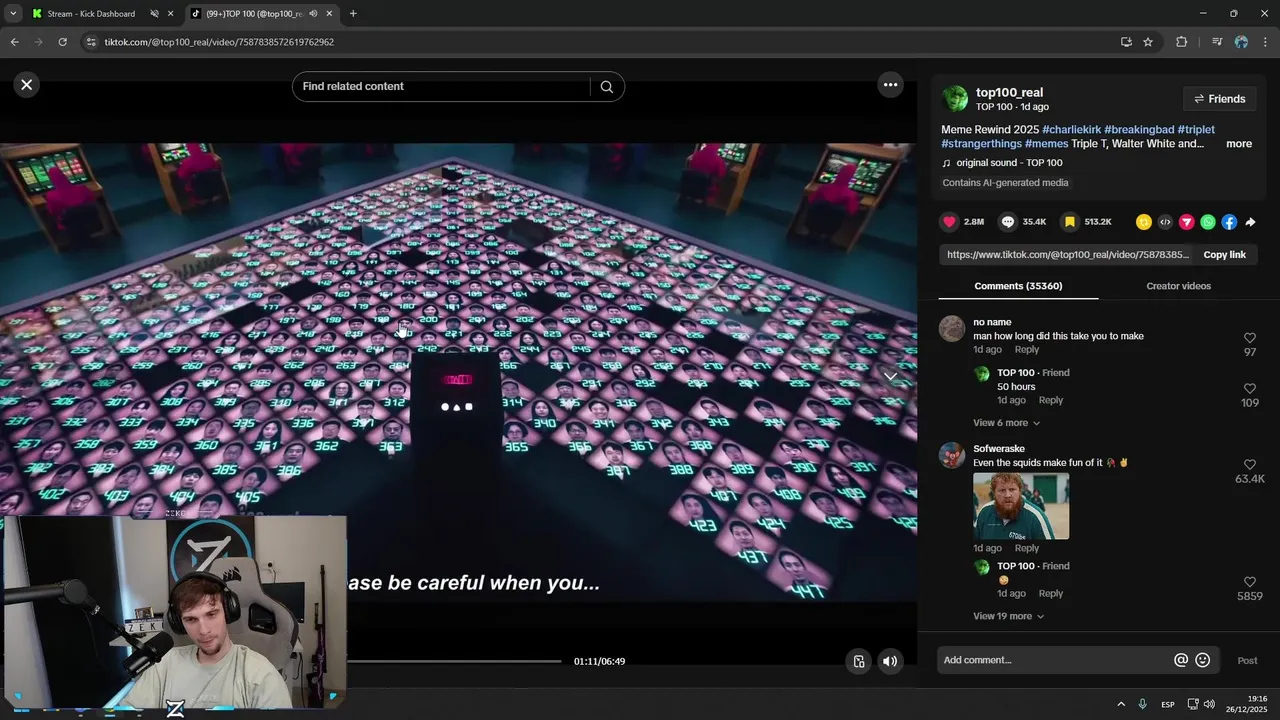Viewport: 1280px width, 720px height.
Task: Click the search magnifier icon in related content bar
Action: click(x=606, y=87)
